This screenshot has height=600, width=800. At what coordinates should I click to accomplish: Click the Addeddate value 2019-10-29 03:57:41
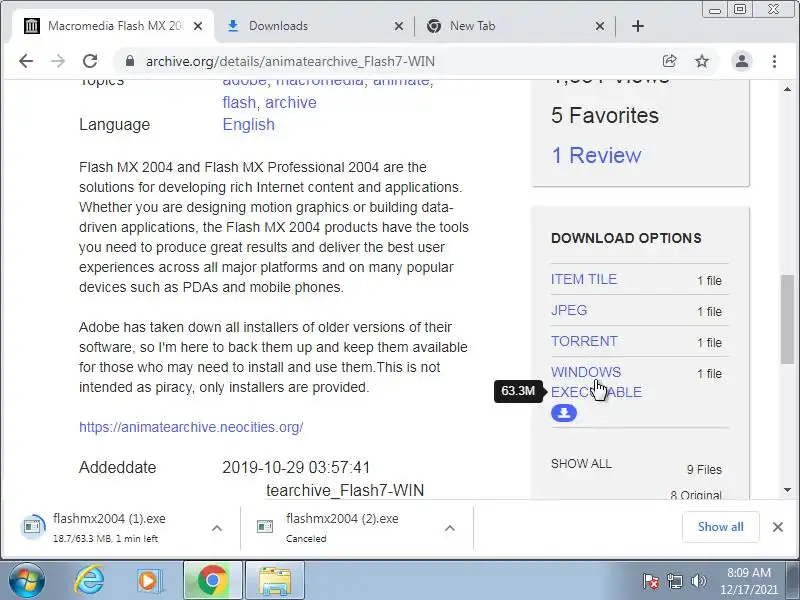coord(296,467)
